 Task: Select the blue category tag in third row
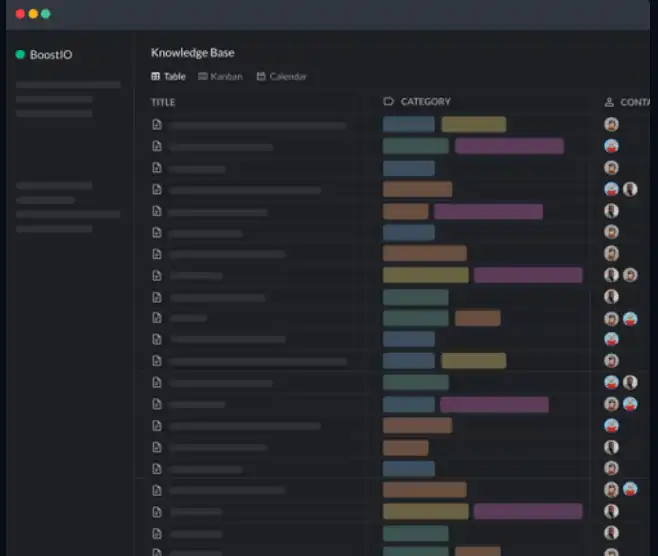409,168
